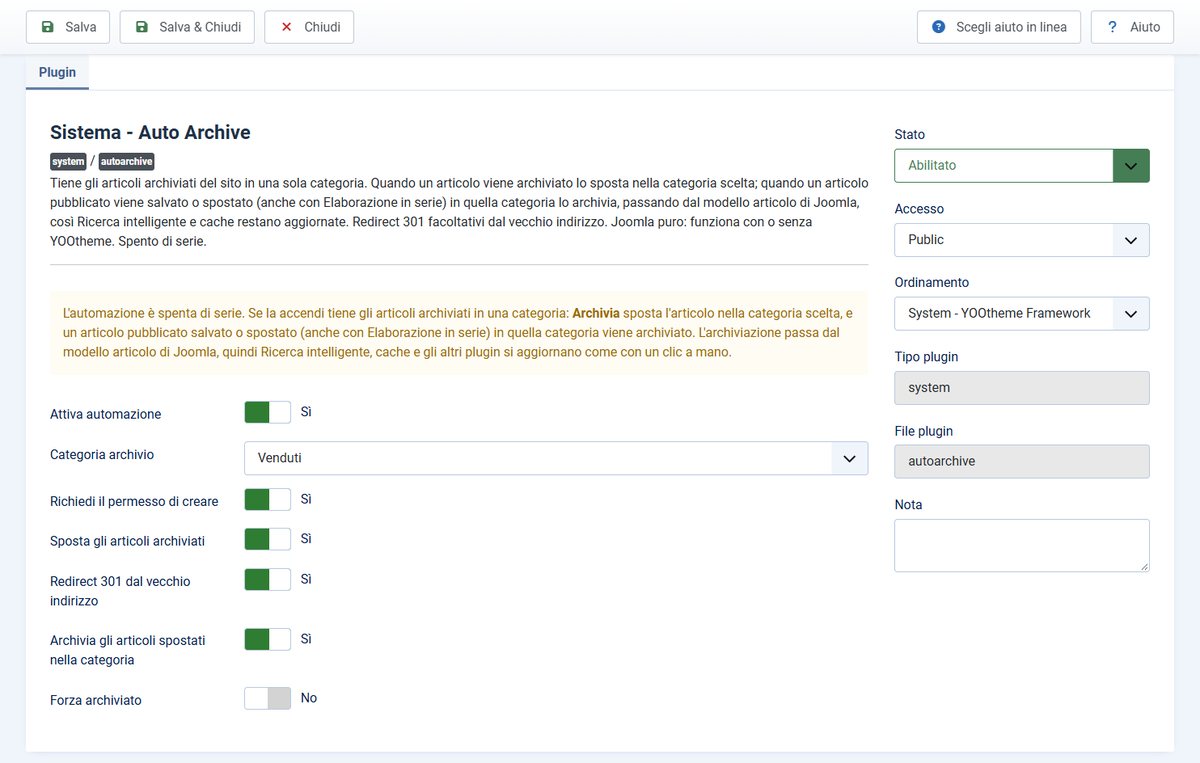
Task: Open the Plugin tab
Action: coord(57,73)
